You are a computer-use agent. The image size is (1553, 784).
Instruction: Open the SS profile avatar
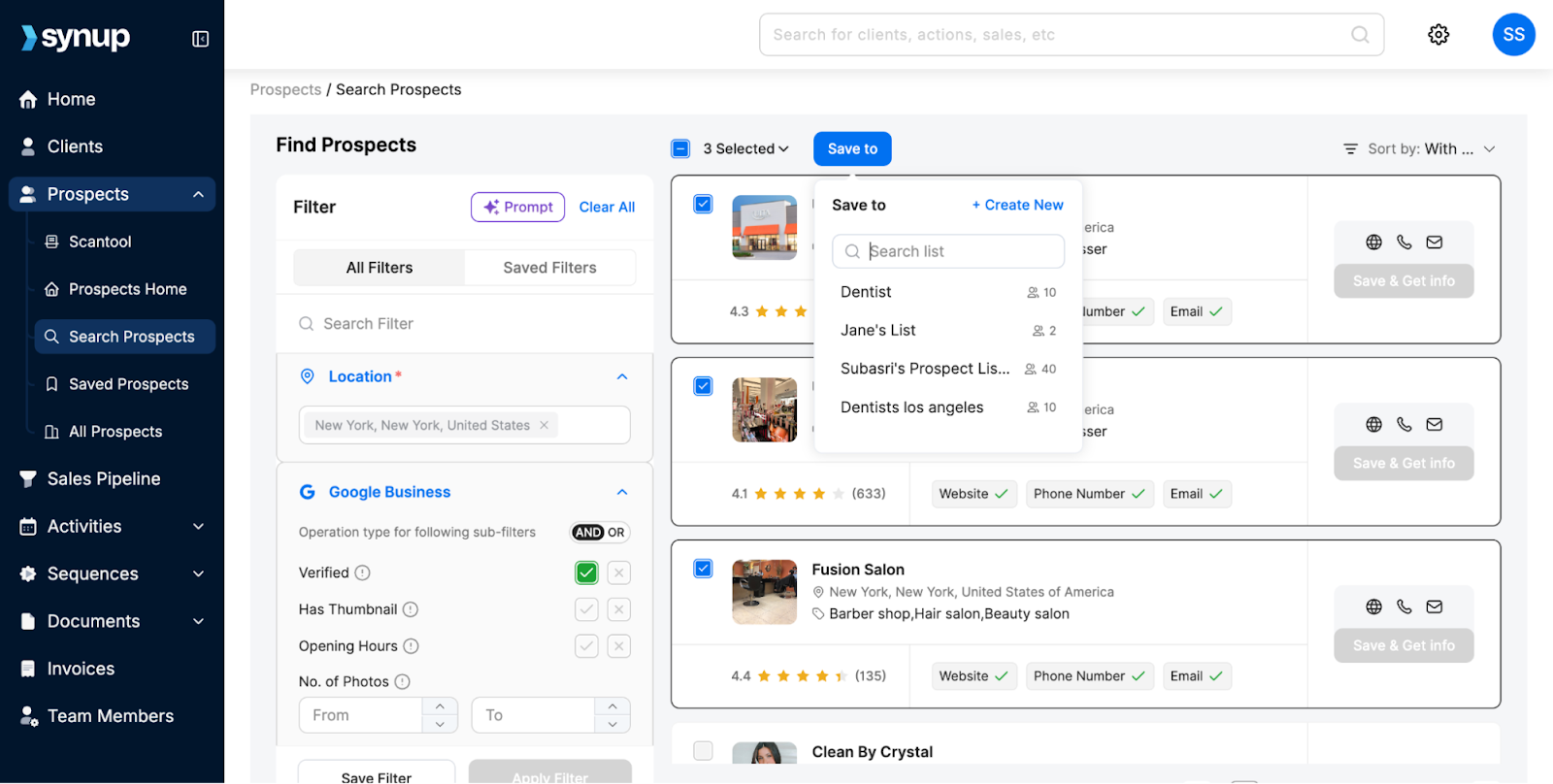click(x=1513, y=35)
